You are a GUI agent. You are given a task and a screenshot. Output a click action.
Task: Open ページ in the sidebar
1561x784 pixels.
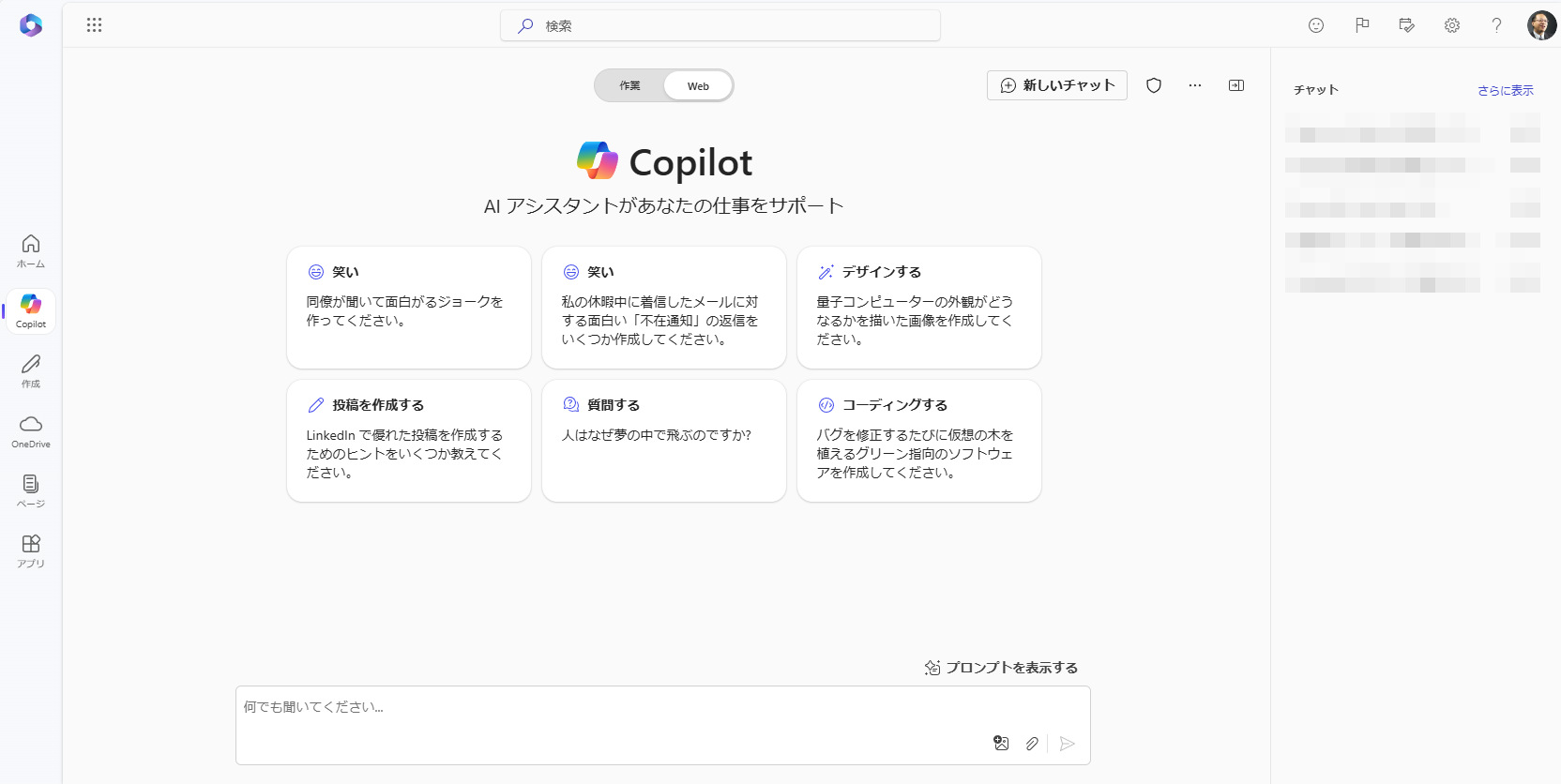[31, 490]
